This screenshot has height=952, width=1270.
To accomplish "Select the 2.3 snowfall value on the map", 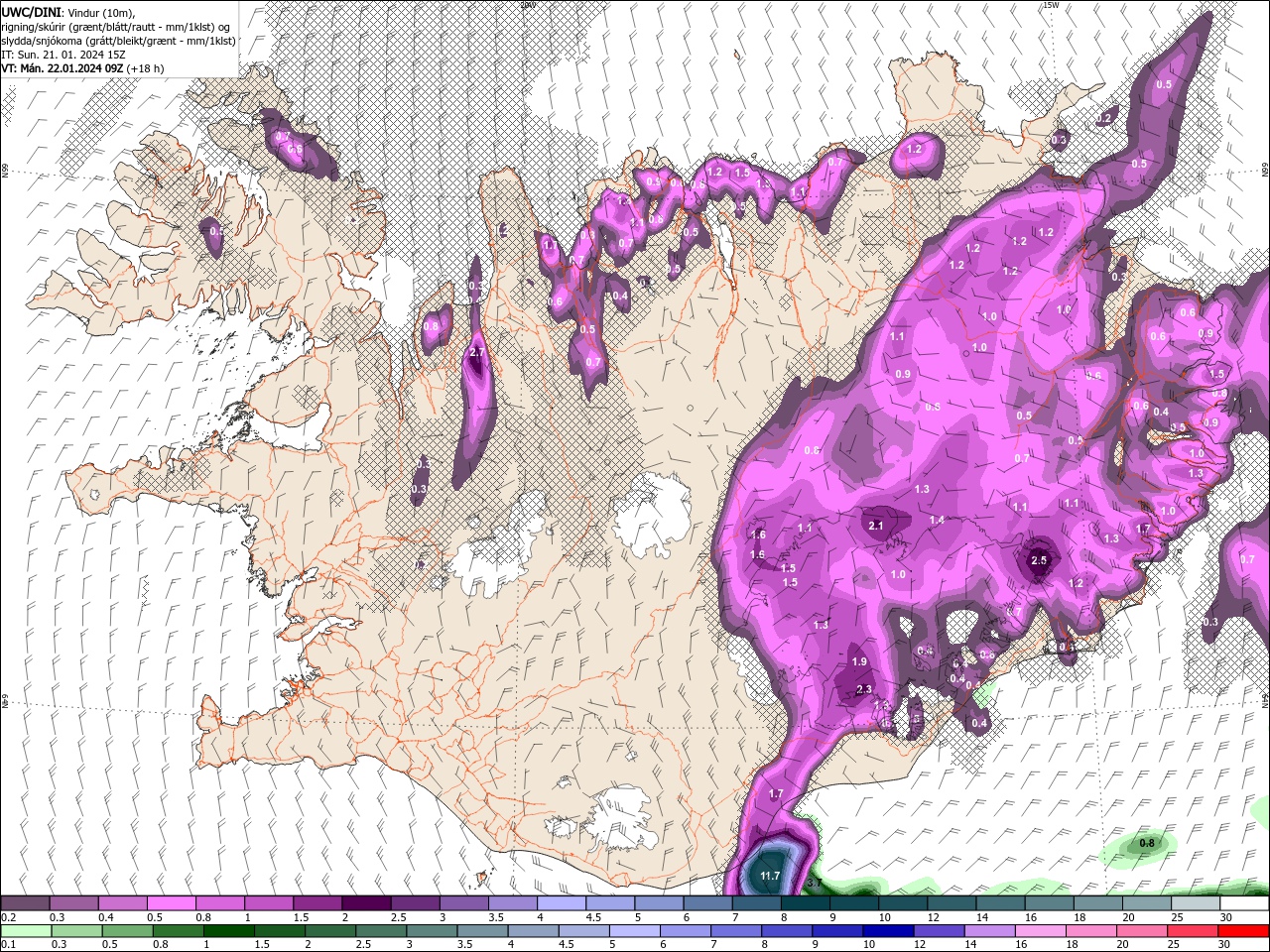I will 863,689.
